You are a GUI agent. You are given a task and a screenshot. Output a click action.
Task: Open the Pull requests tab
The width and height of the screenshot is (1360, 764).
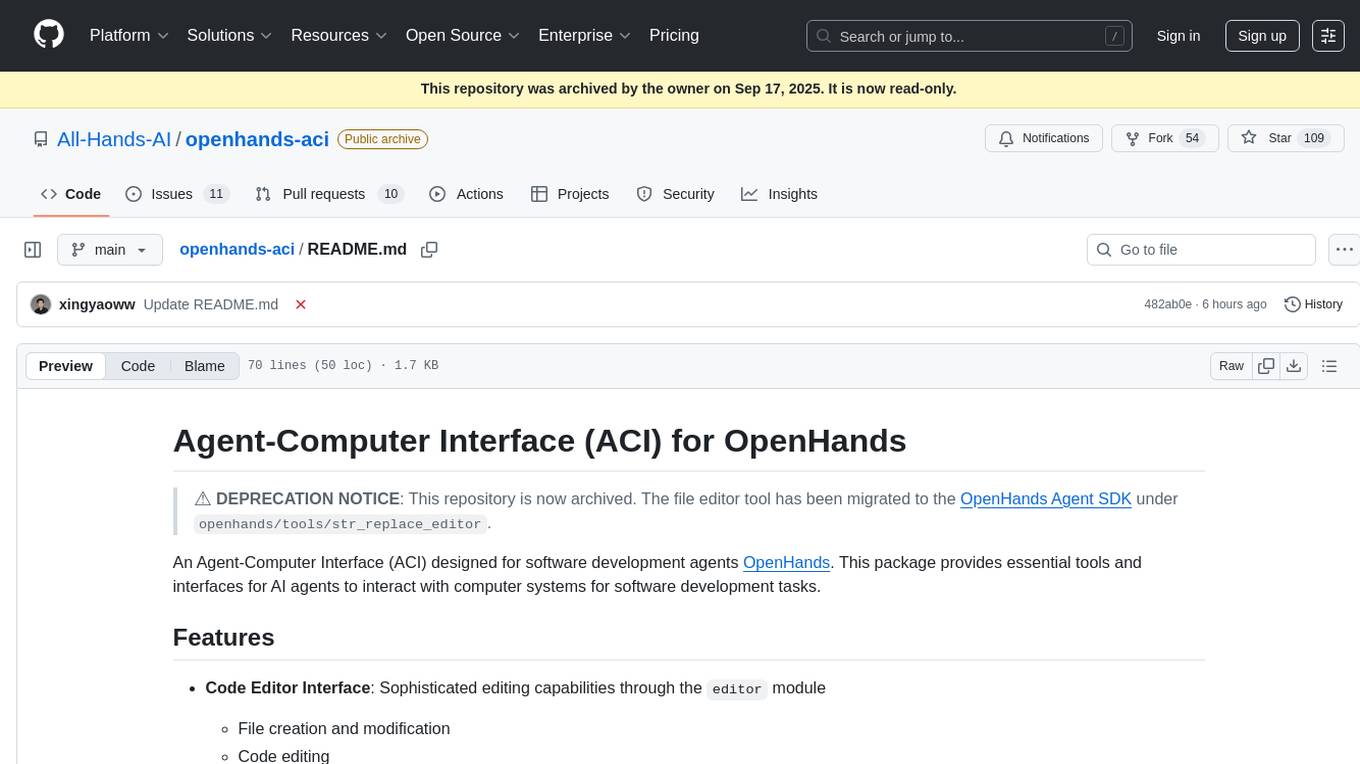328,194
